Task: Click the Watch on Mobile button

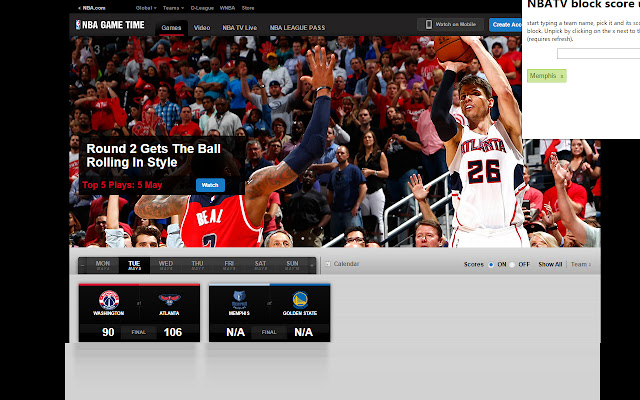Action: click(x=451, y=24)
